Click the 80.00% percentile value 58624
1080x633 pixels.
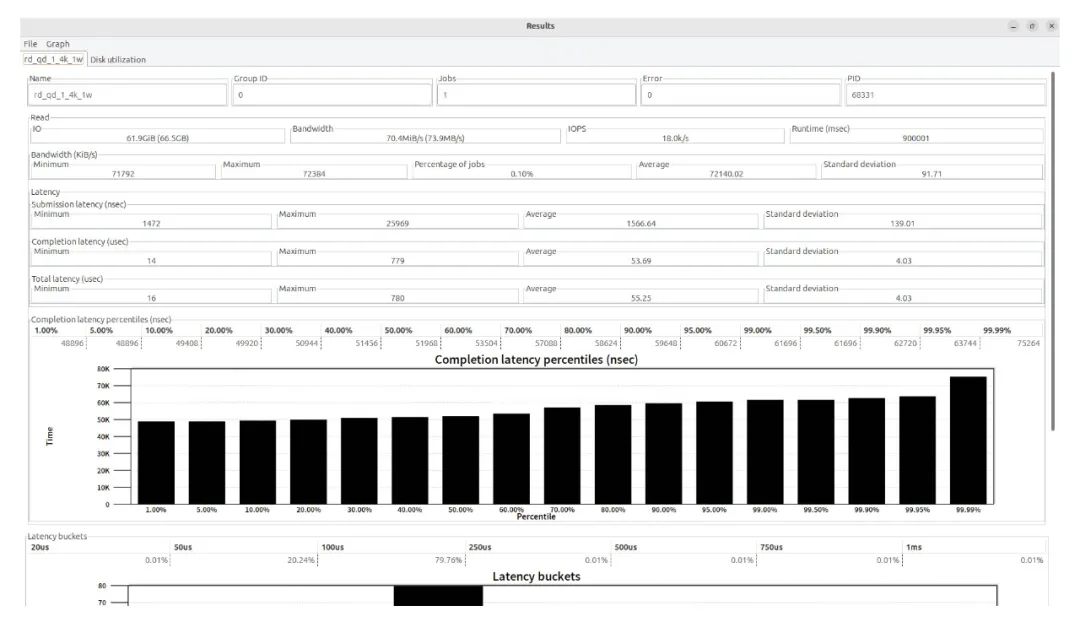606,343
